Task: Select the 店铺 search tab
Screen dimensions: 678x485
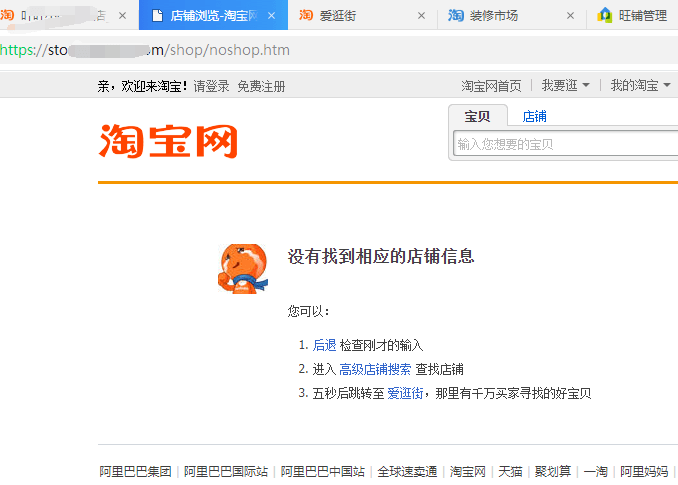Action: [534, 116]
